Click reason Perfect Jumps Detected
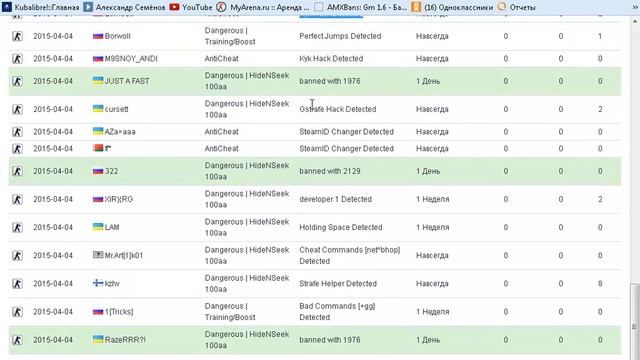The width and height of the screenshot is (640, 360). 340,36
